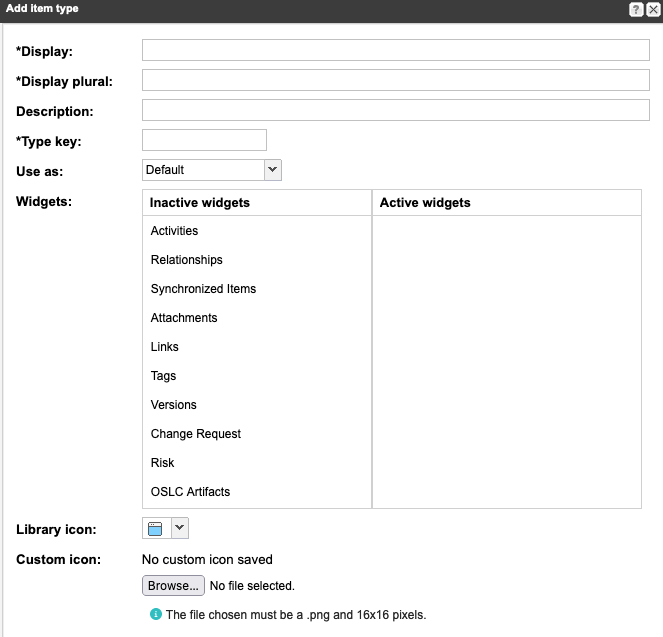Select the Type key input box

click(204, 140)
